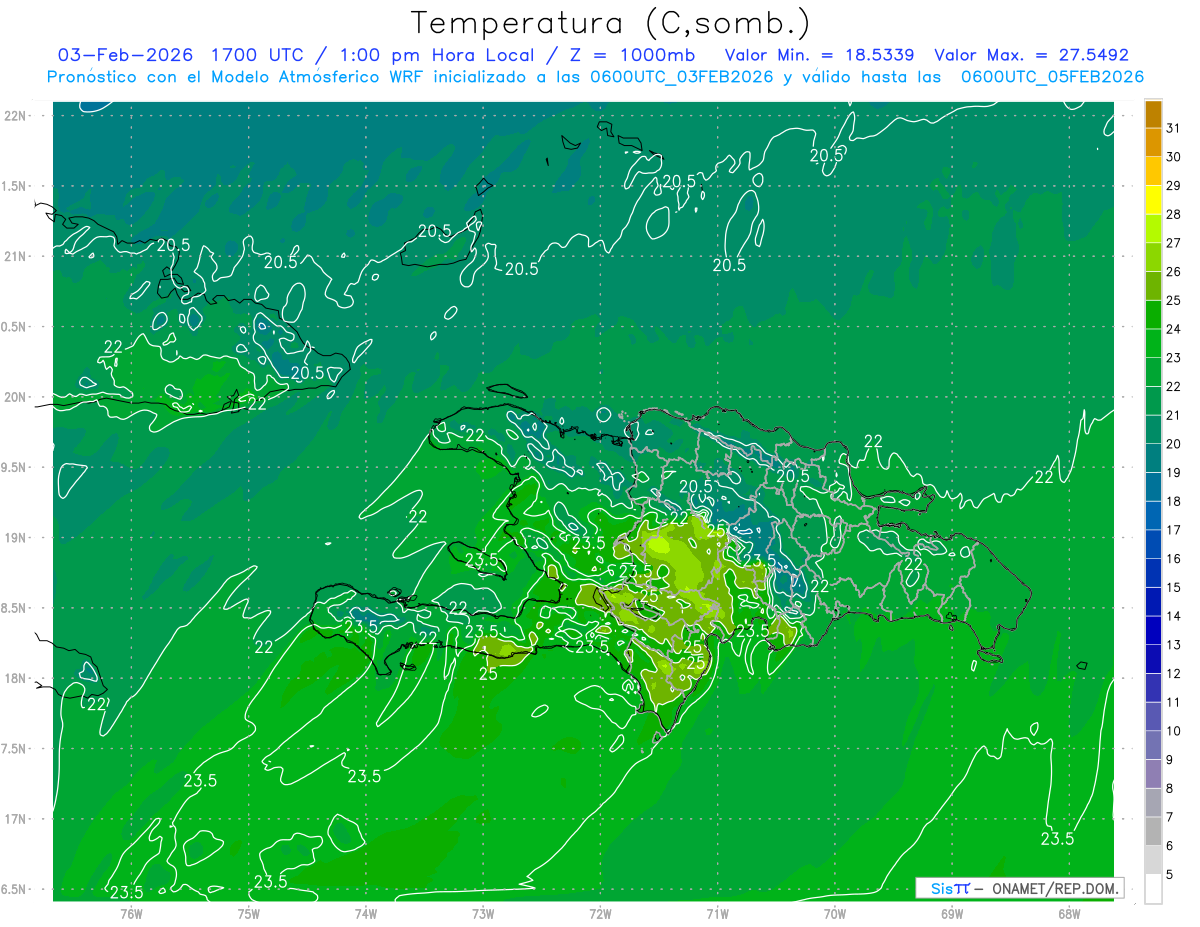
Task: Select the '03-Feb-2026' date text
Action: coord(126,55)
